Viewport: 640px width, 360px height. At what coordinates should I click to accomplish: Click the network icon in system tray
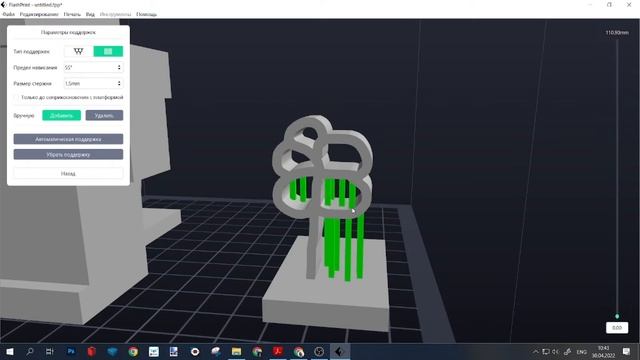pyautogui.click(x=546, y=351)
